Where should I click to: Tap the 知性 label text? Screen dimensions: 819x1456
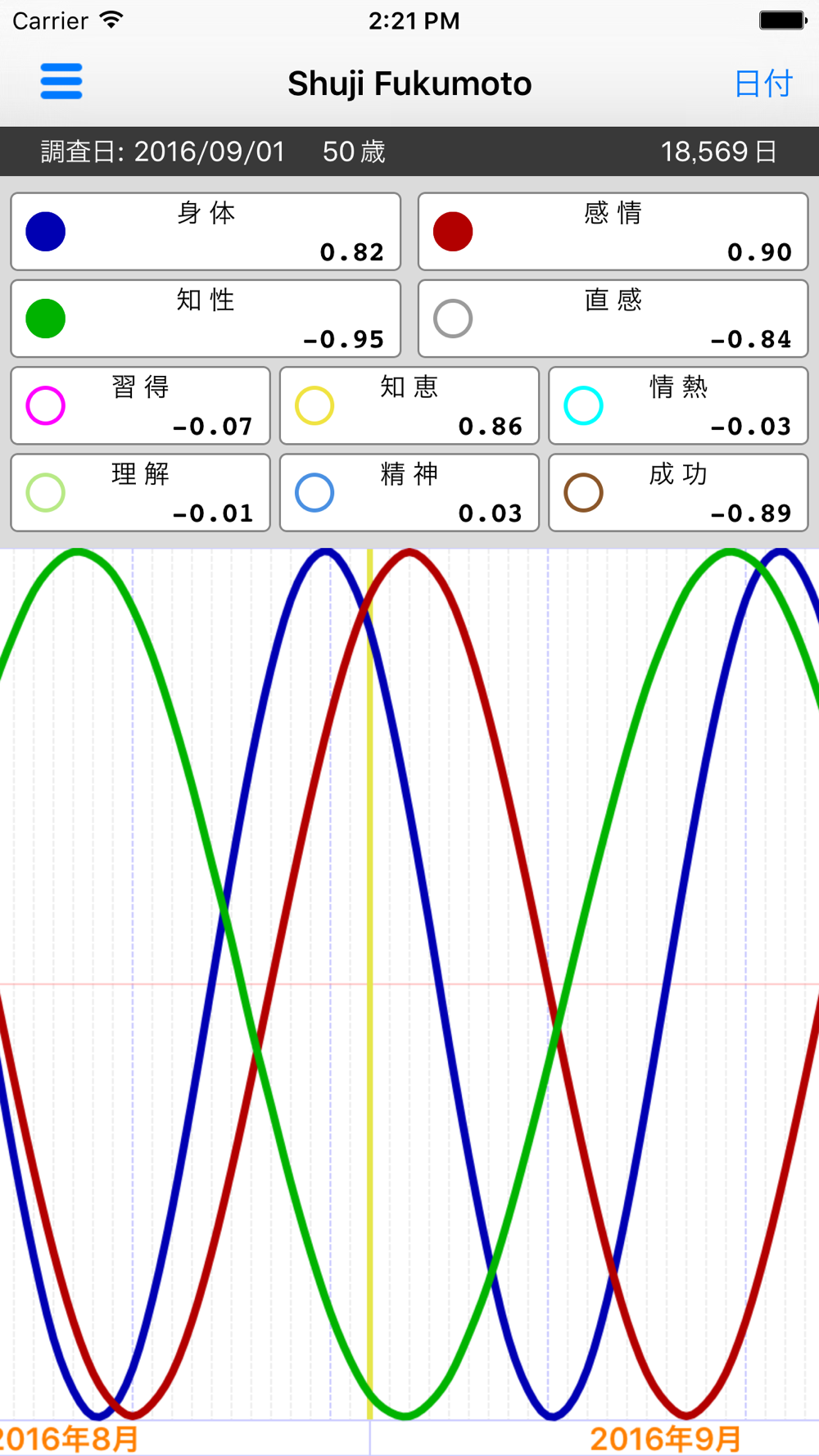(x=206, y=300)
